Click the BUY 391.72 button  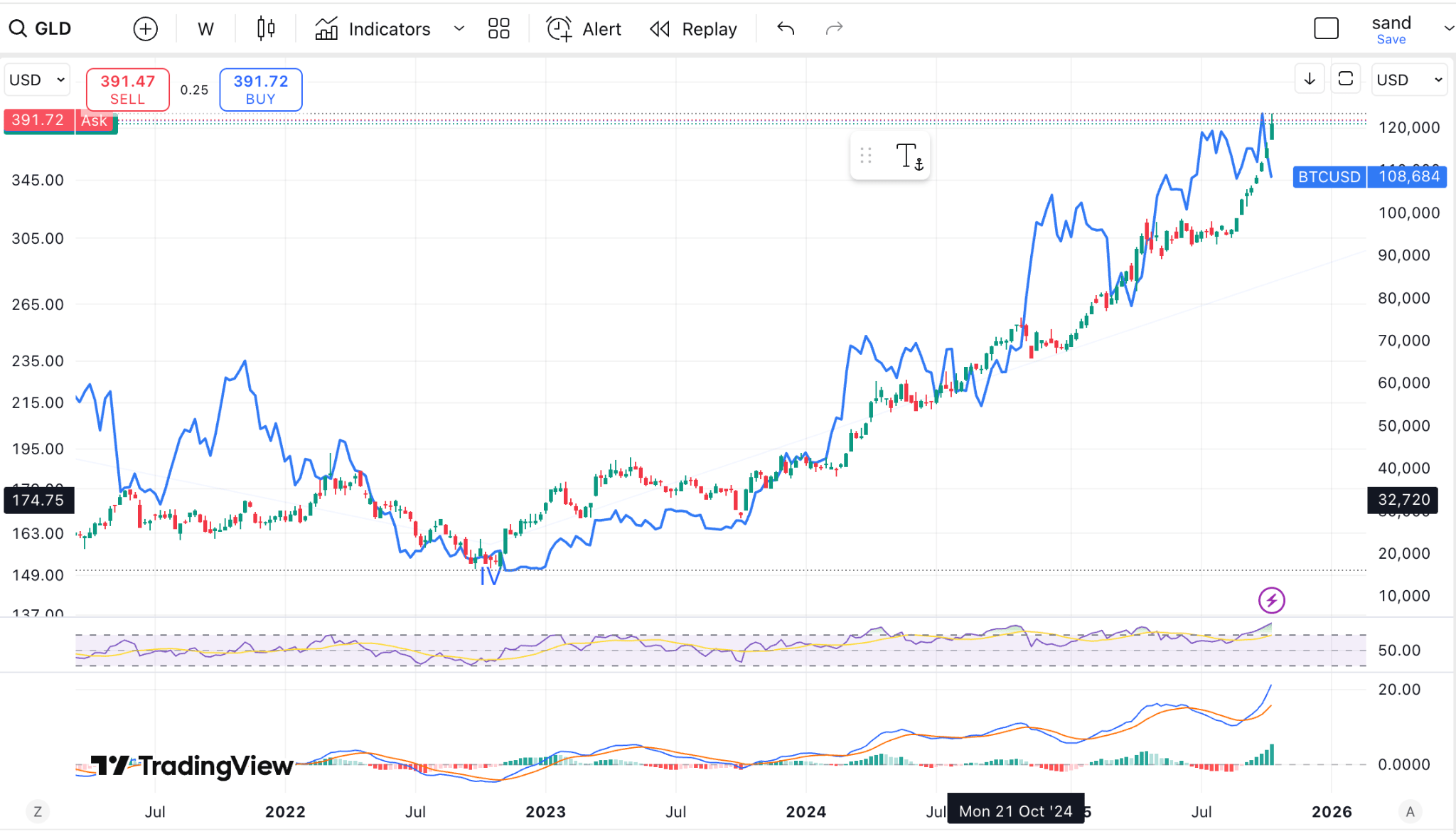(x=260, y=90)
